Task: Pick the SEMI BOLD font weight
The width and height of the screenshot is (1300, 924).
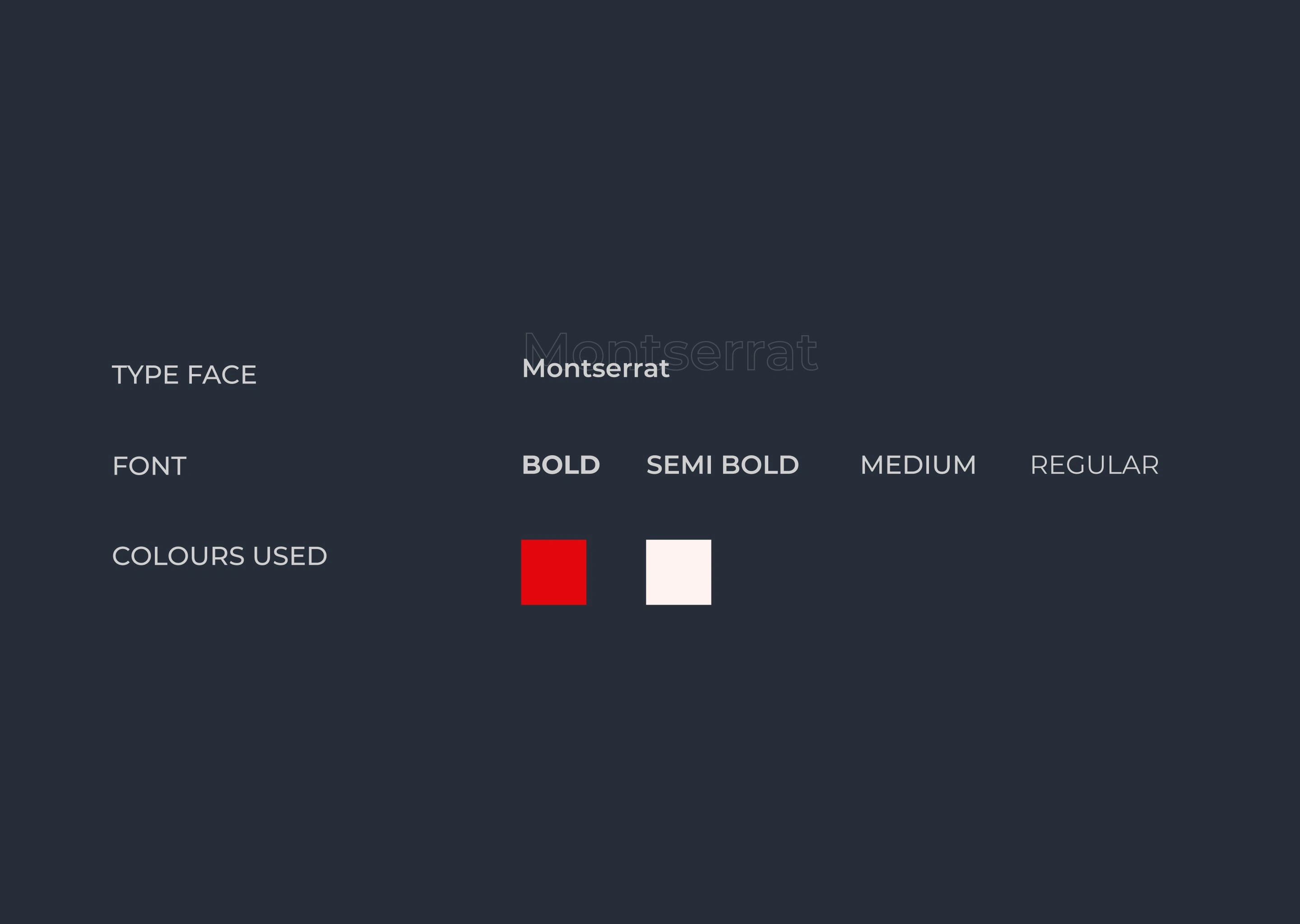Action: [x=723, y=465]
